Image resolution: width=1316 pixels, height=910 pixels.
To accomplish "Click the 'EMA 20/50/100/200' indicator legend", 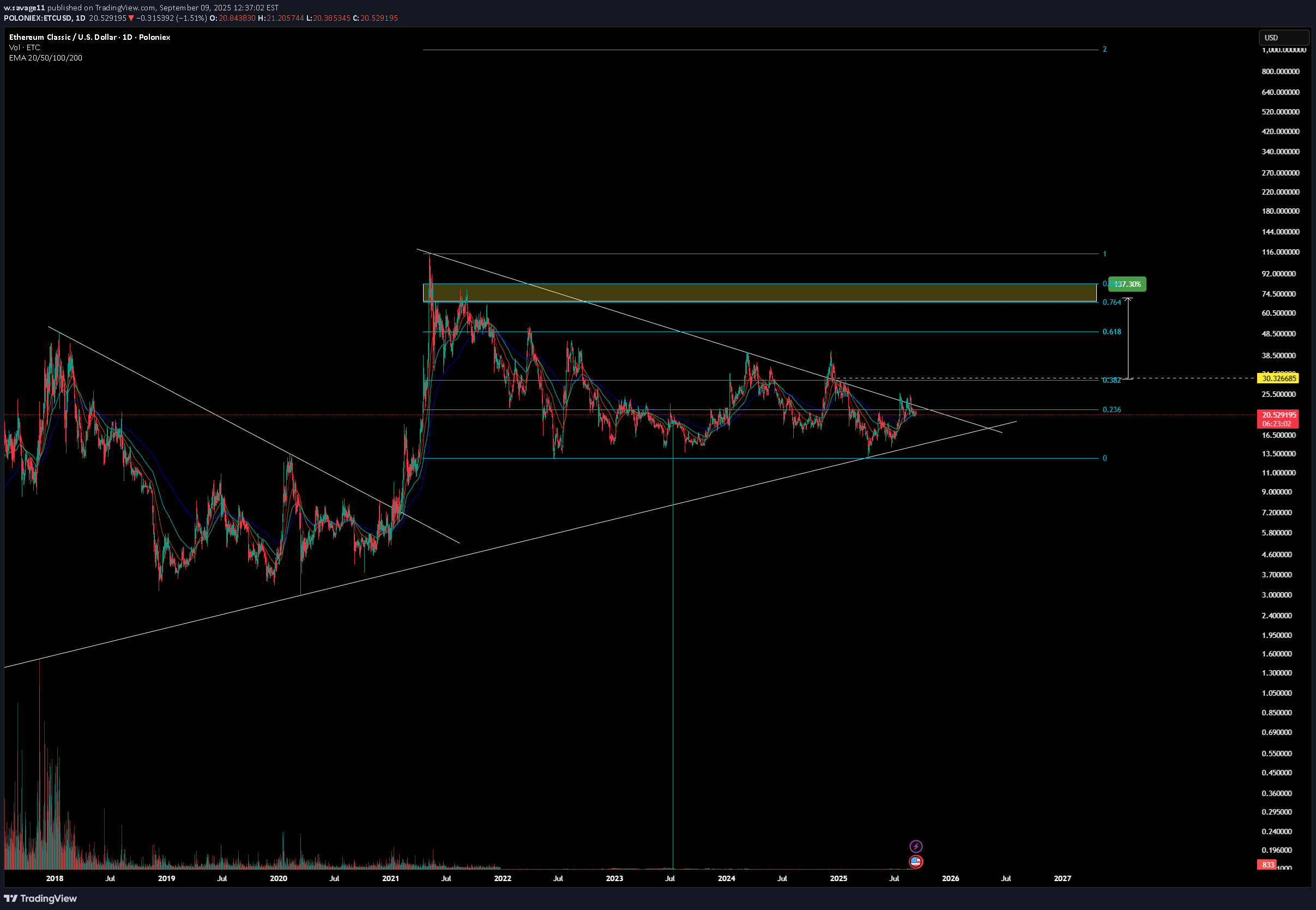I will pos(46,58).
